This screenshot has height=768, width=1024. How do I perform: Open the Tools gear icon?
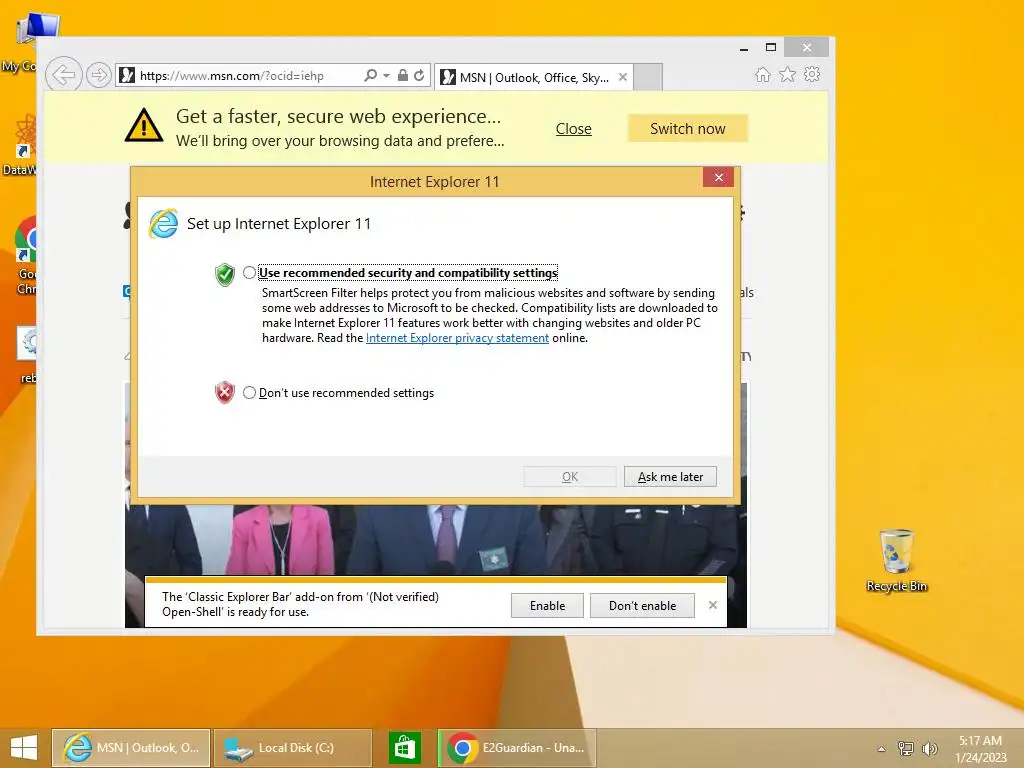point(812,74)
